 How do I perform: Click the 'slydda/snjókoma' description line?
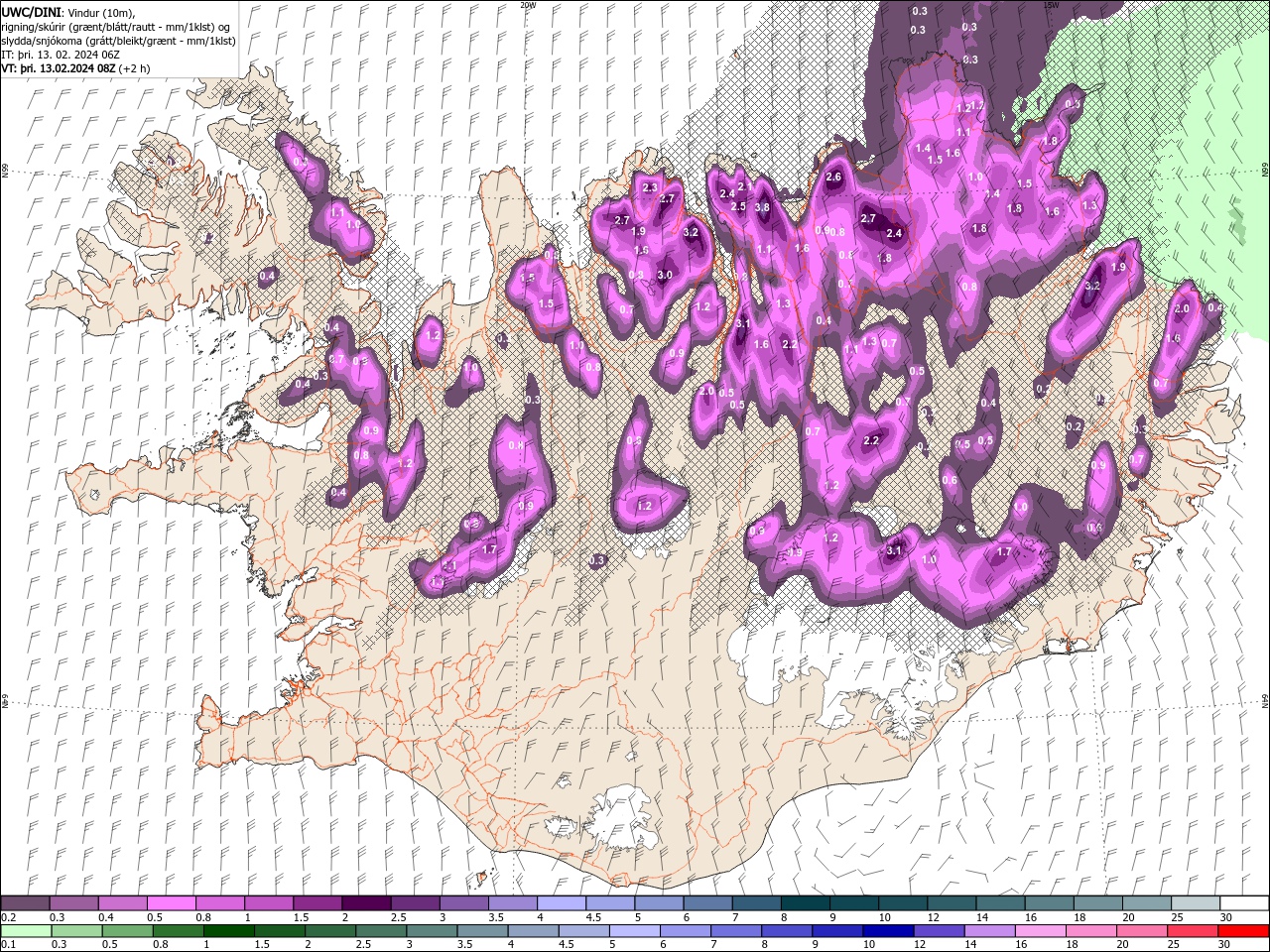point(117,40)
